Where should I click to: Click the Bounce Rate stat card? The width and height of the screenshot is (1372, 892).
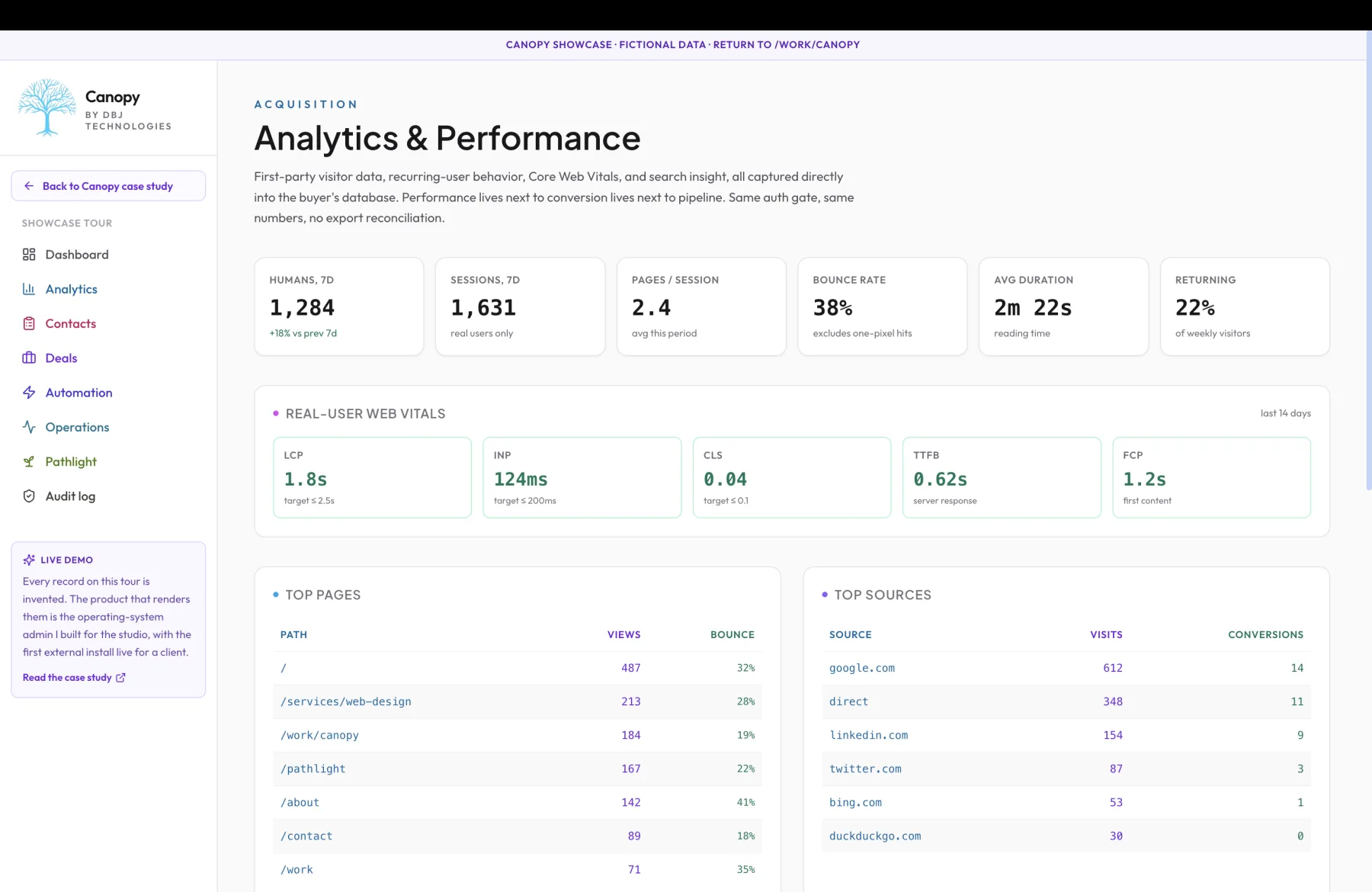tap(883, 306)
